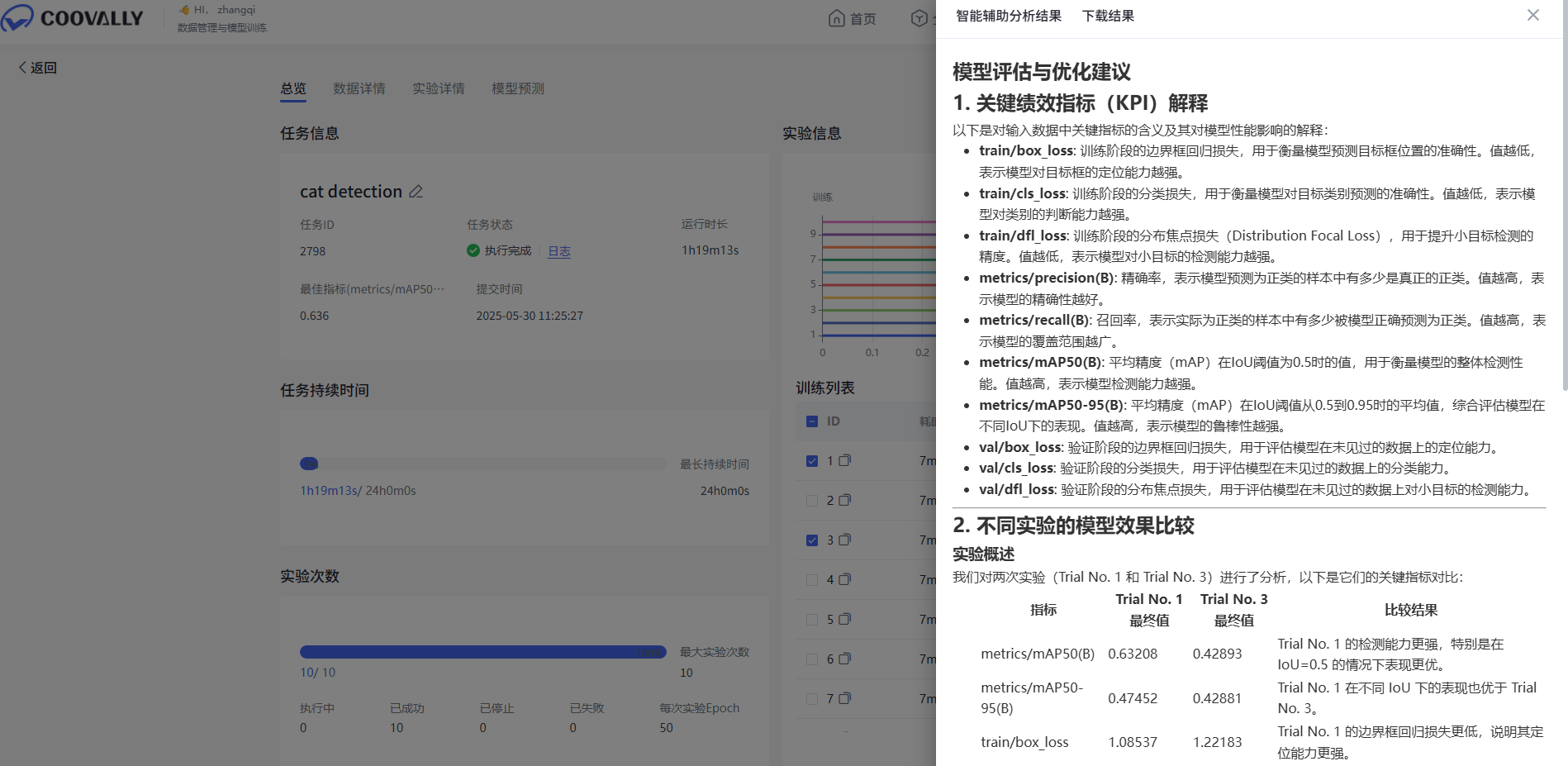Open the 日志 log link
1568x766 pixels.
click(x=559, y=251)
